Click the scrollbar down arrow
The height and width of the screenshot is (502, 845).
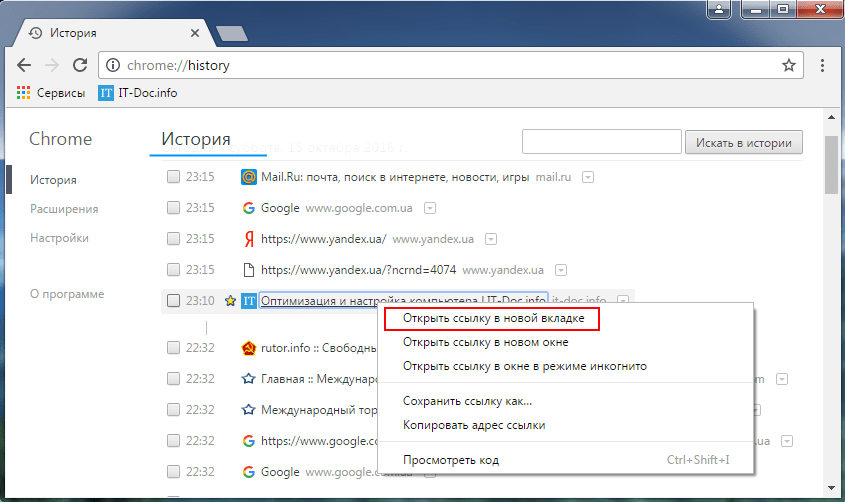pos(832,489)
